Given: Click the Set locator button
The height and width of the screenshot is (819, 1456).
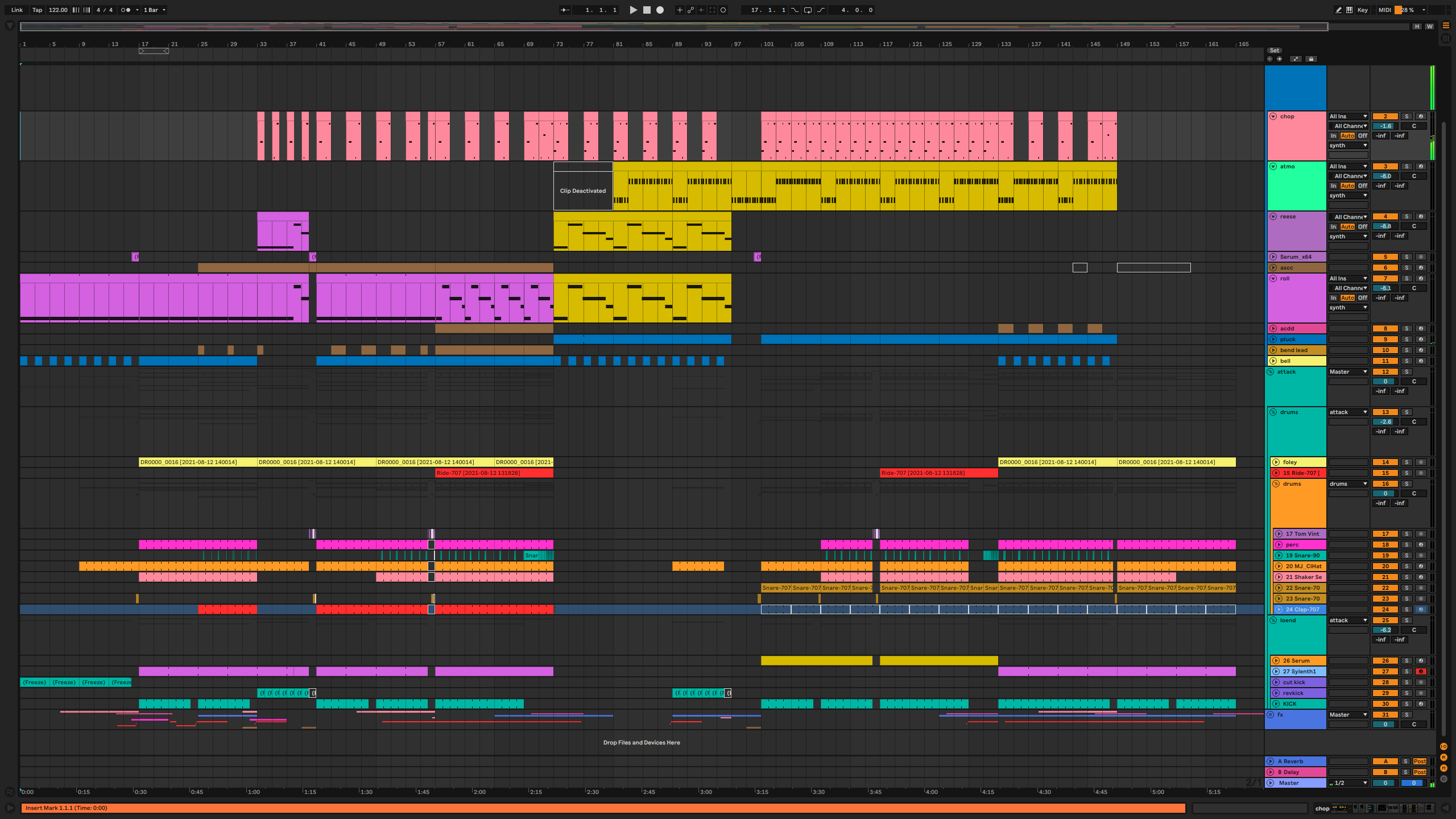Looking at the screenshot, I should (x=1275, y=51).
